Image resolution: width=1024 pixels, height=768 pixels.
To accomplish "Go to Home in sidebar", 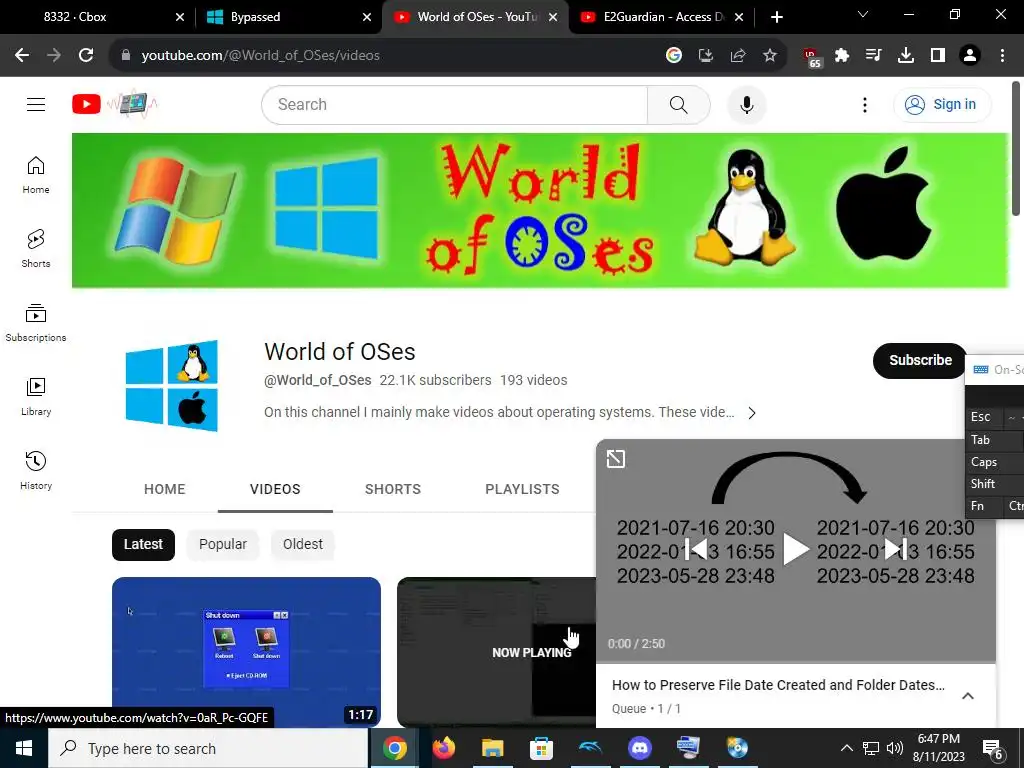I will (x=36, y=175).
